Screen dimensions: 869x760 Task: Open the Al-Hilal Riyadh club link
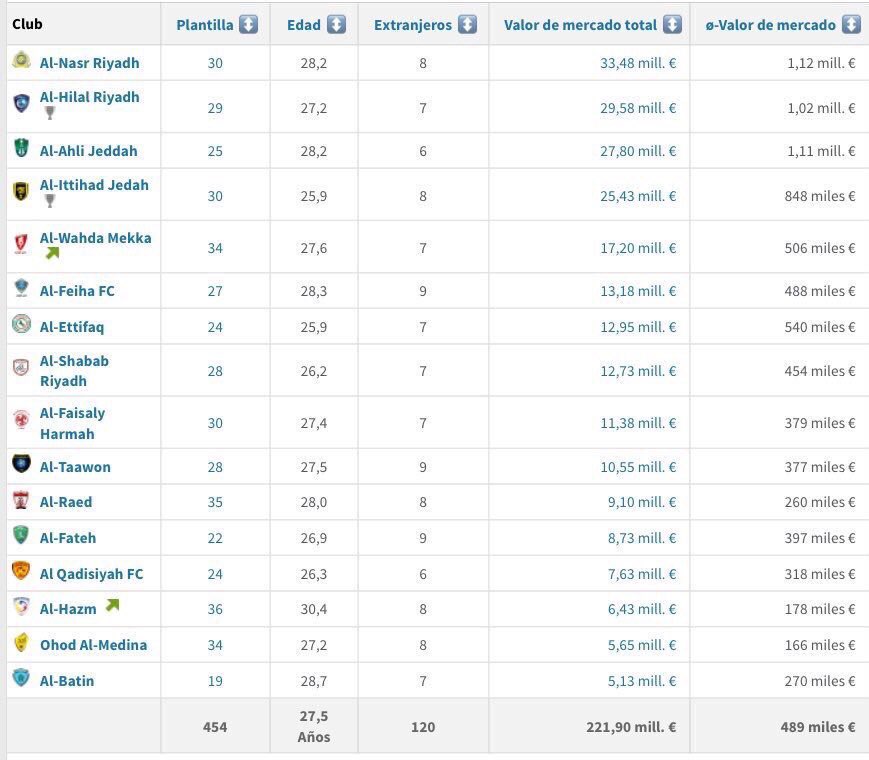click(89, 97)
